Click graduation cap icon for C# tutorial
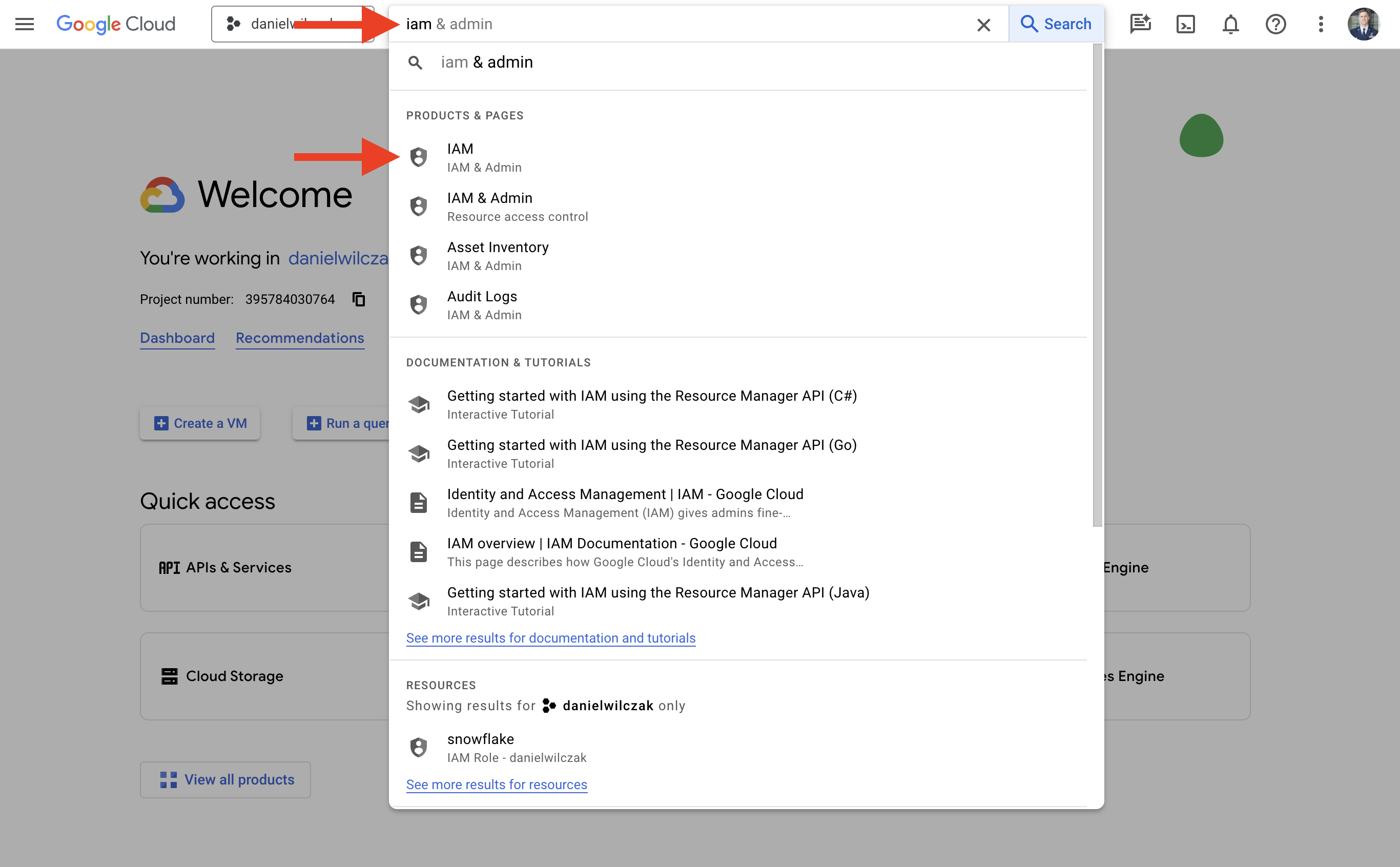 pos(419,404)
